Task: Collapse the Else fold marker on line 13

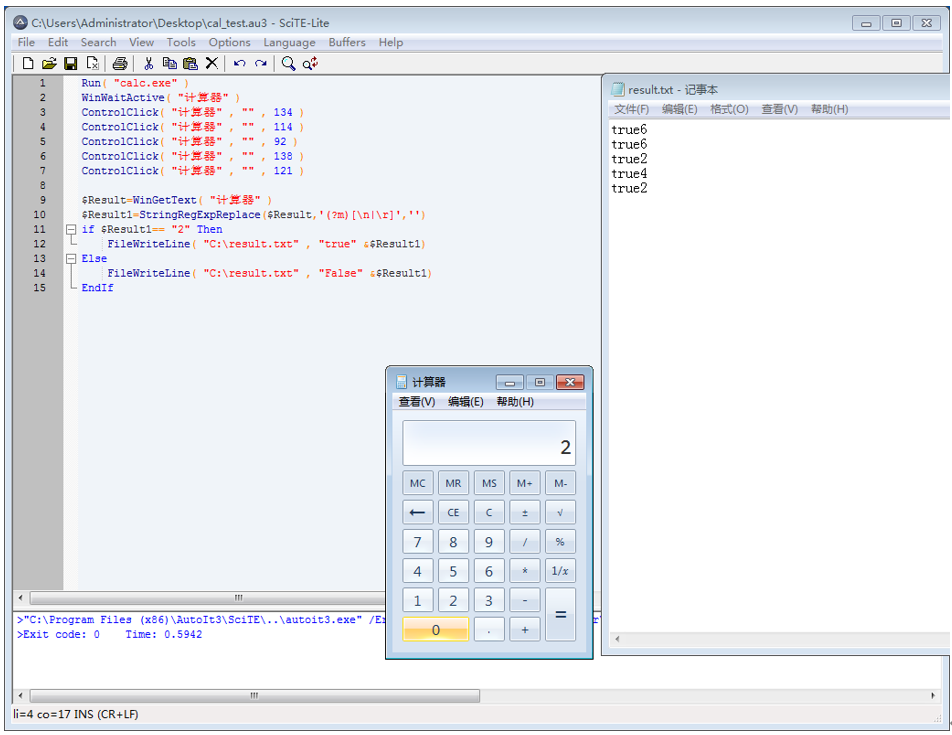Action: (x=70, y=259)
